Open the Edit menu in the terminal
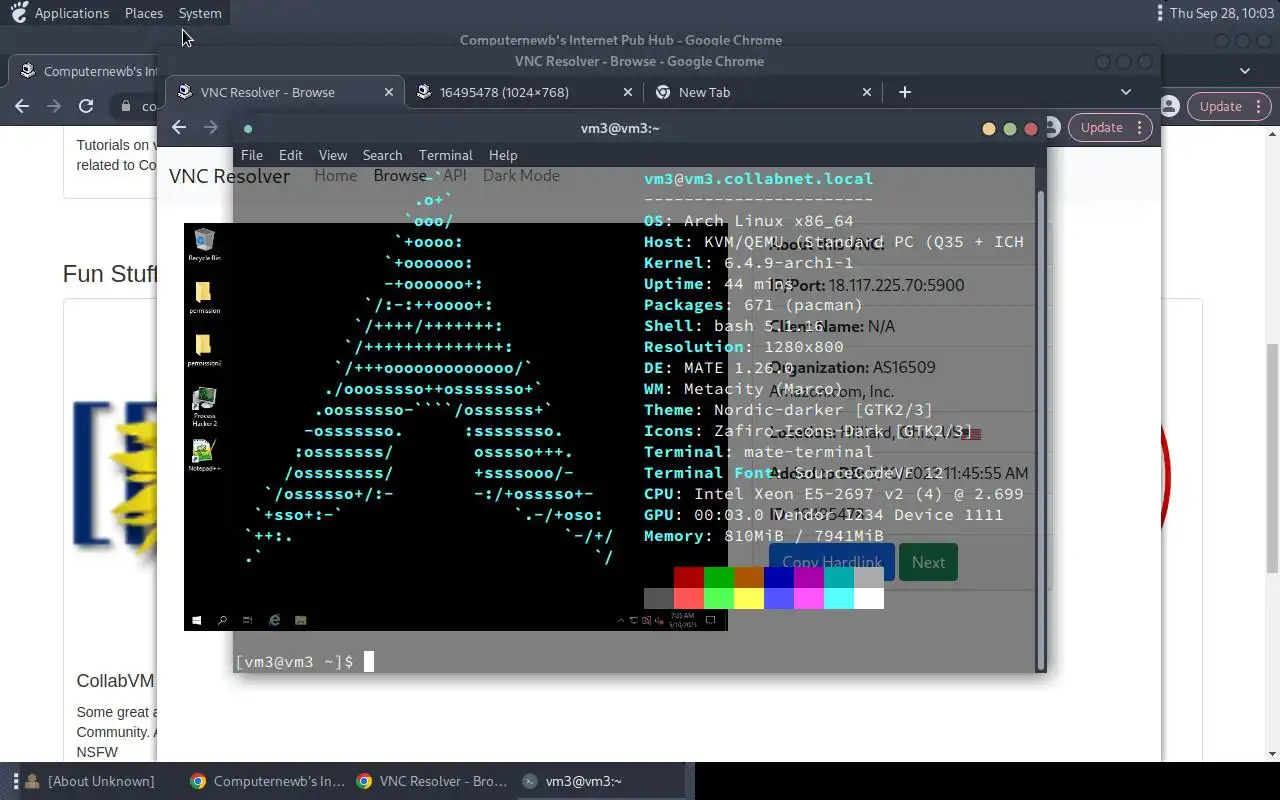This screenshot has height=800, width=1280. pos(291,155)
